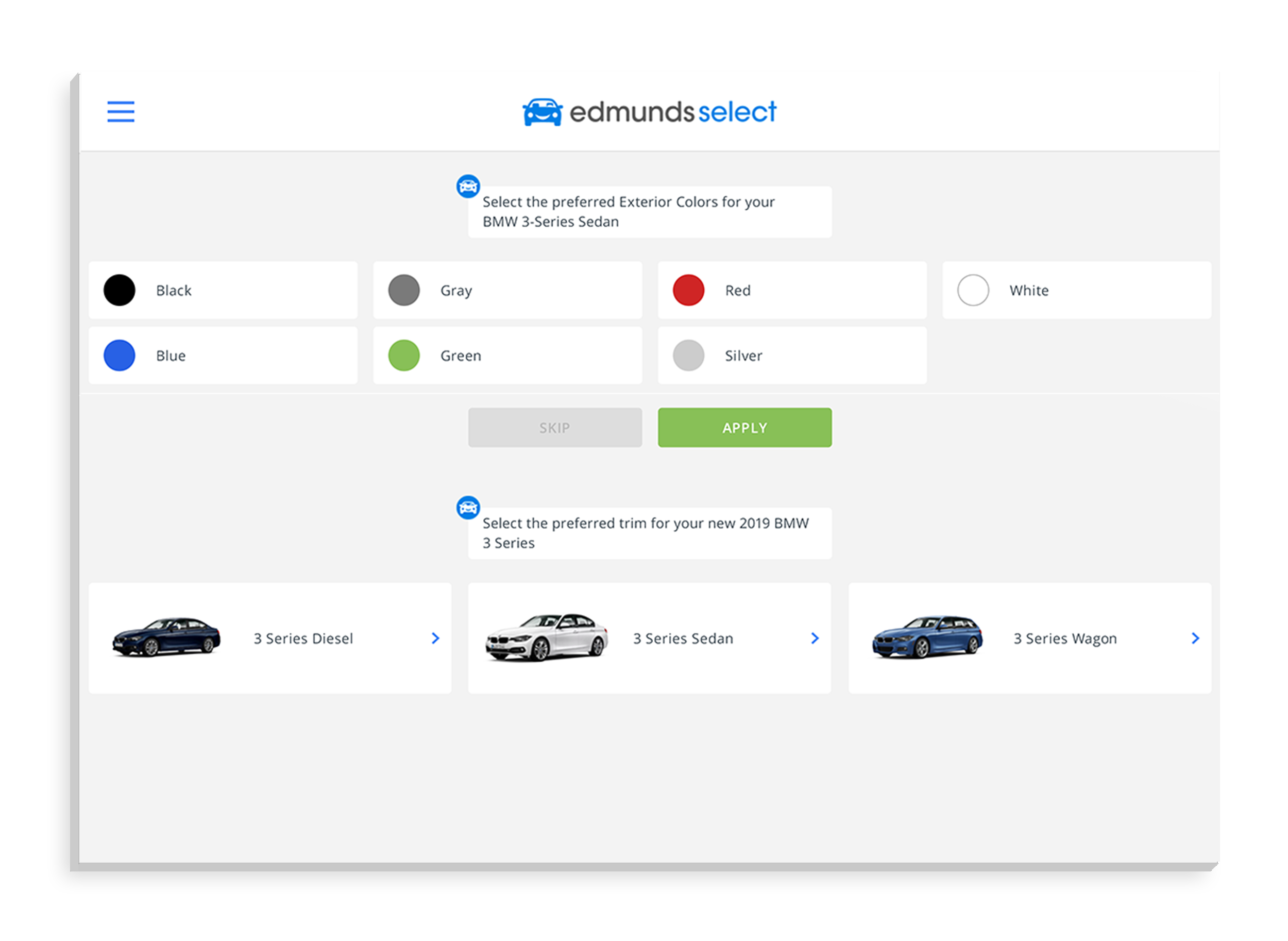The image size is (1288, 941).
Task: Select the Blue color swatch
Action: pyautogui.click(x=119, y=356)
